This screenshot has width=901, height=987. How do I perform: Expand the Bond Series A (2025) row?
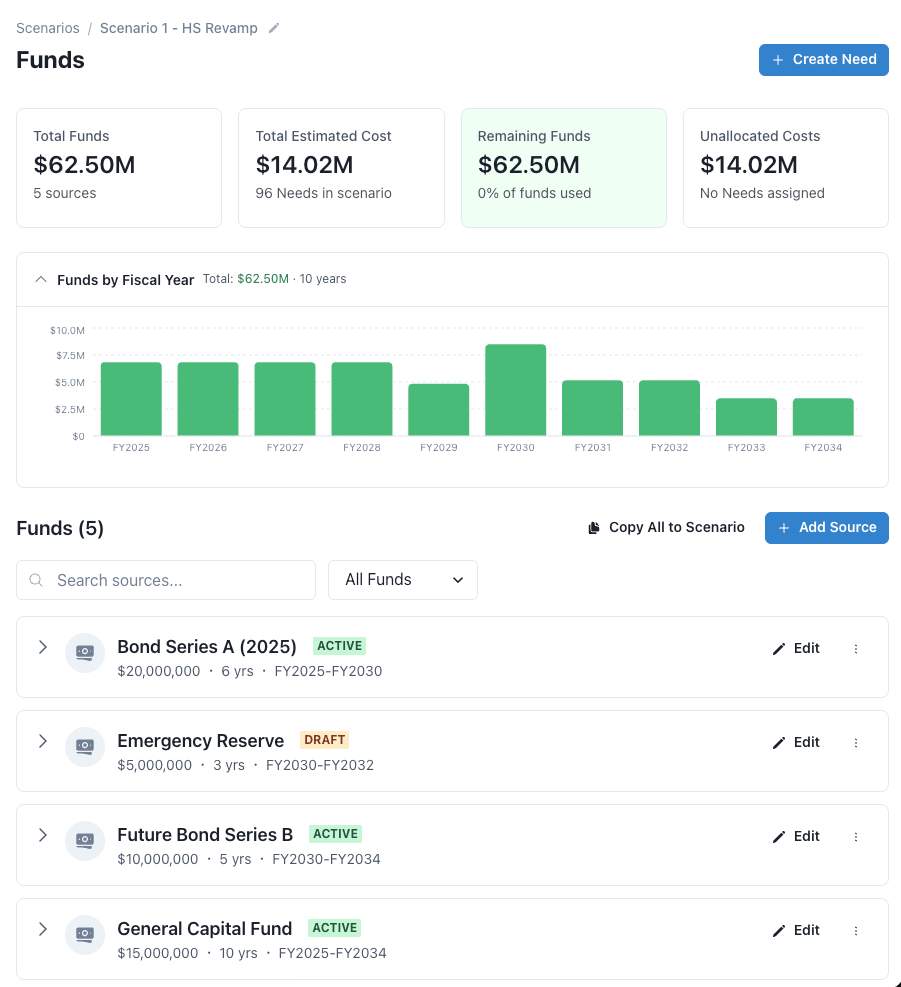pyautogui.click(x=43, y=647)
